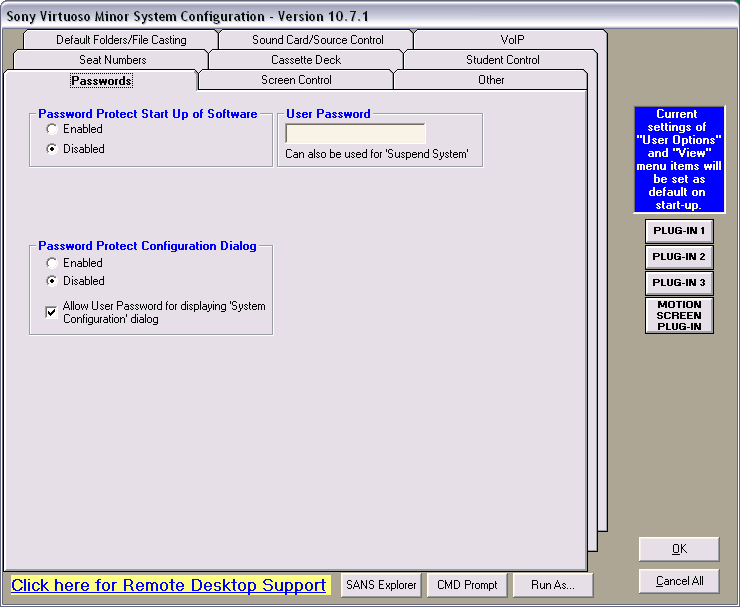The height and width of the screenshot is (607, 740).
Task: Go to Default Folders/File Casting tab
Action: pos(121,40)
